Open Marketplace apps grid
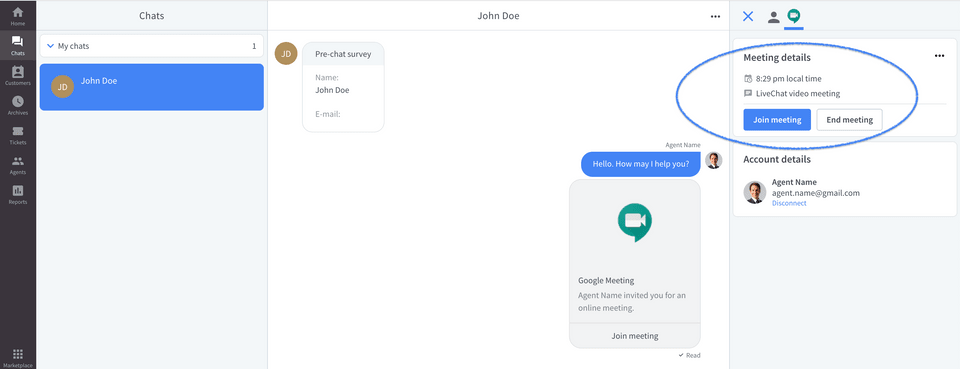 click(18, 357)
